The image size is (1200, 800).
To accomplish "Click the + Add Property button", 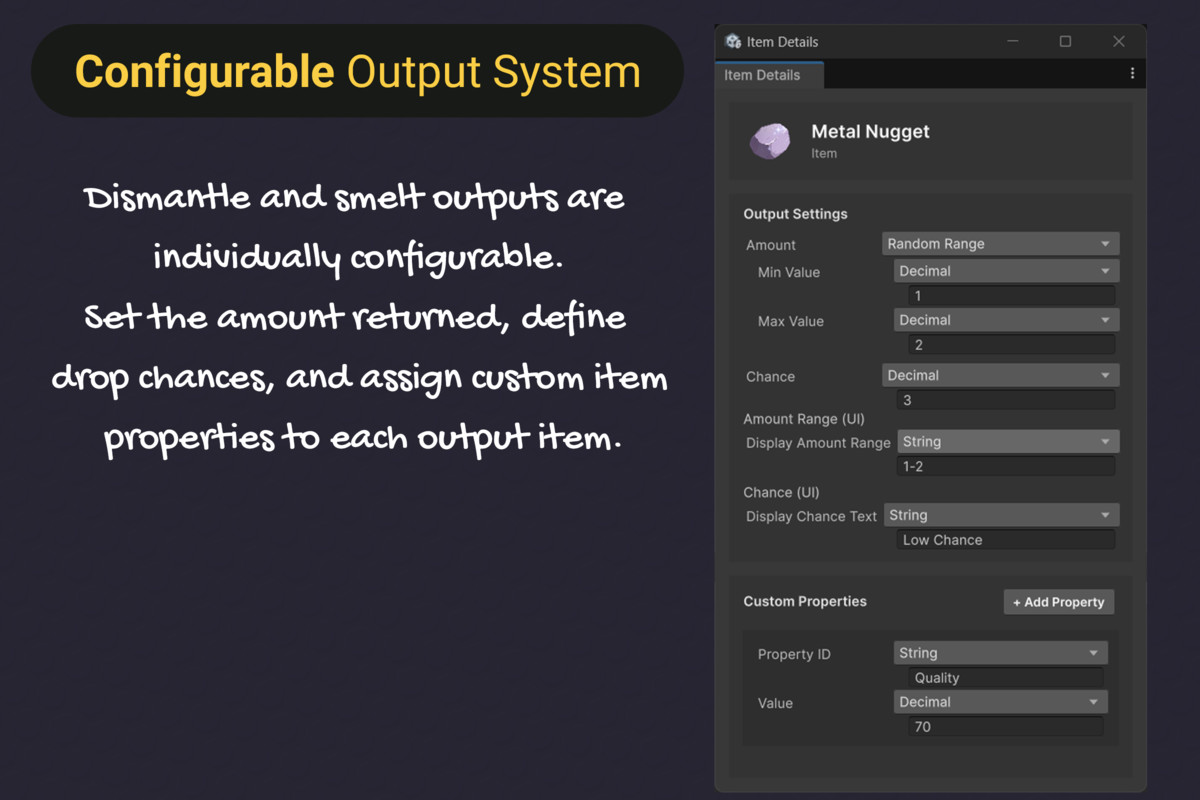I will pos(1058,601).
